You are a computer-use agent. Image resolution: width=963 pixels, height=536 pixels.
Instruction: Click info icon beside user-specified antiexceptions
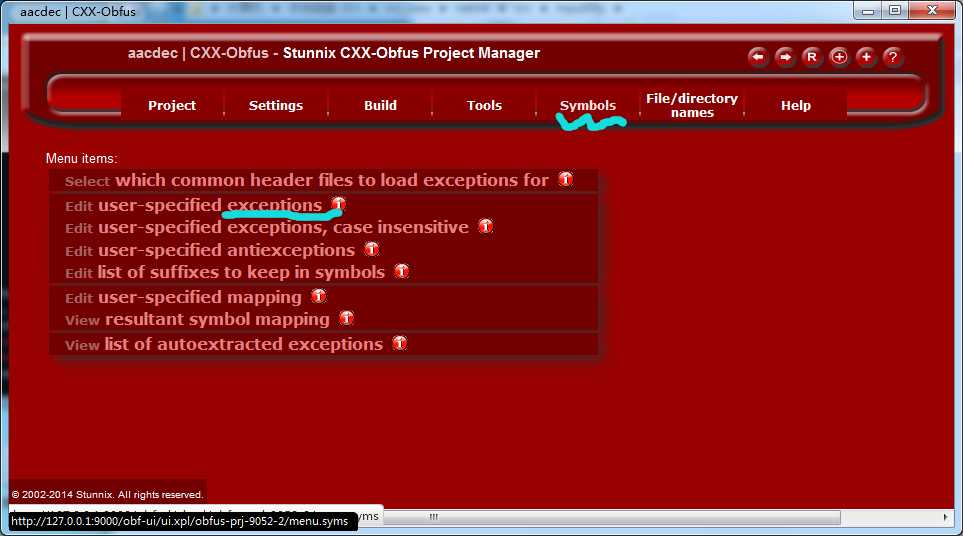(372, 249)
